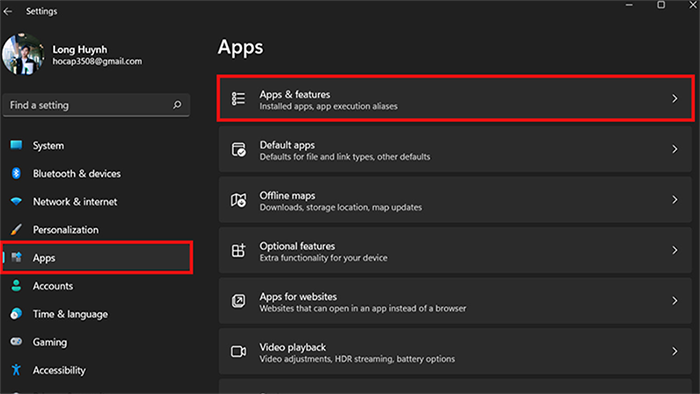Image resolution: width=700 pixels, height=394 pixels.
Task: Click 'Installed apps, app execution aliases' text
Action: 328,106
